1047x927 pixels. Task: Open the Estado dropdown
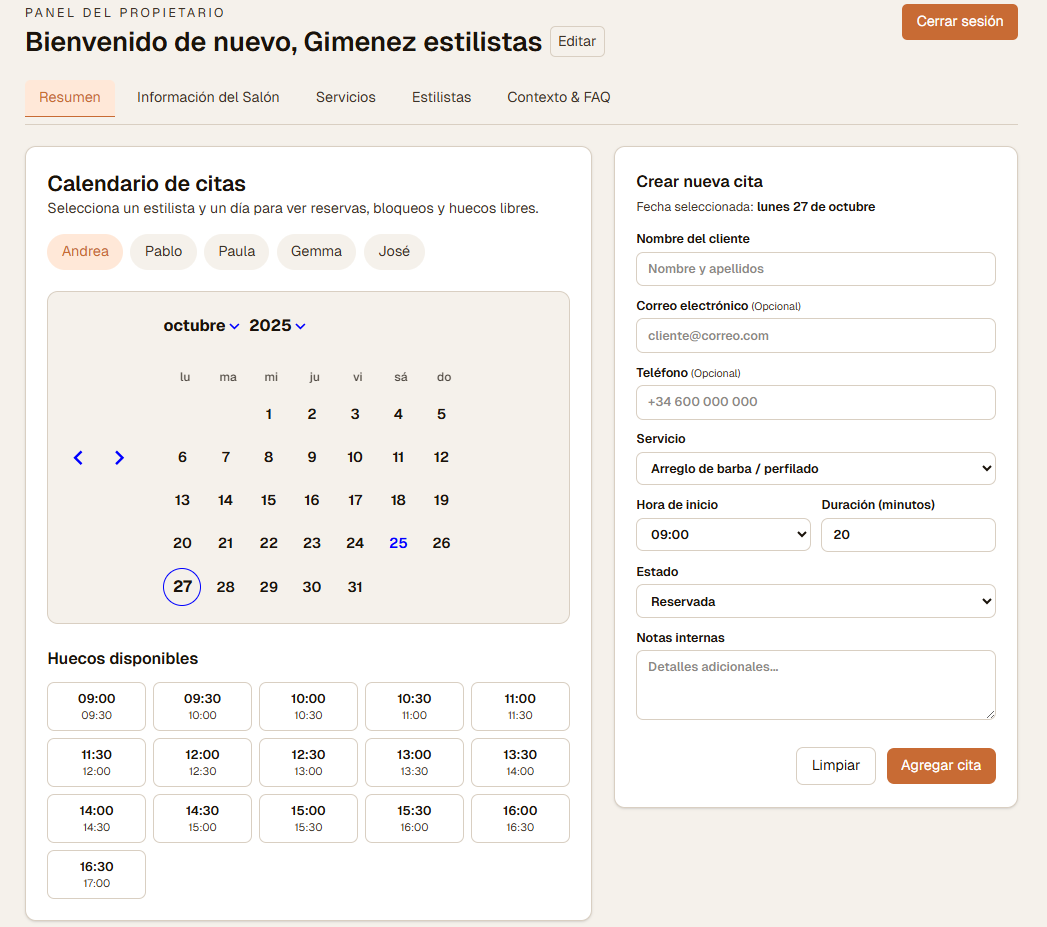[x=815, y=601]
